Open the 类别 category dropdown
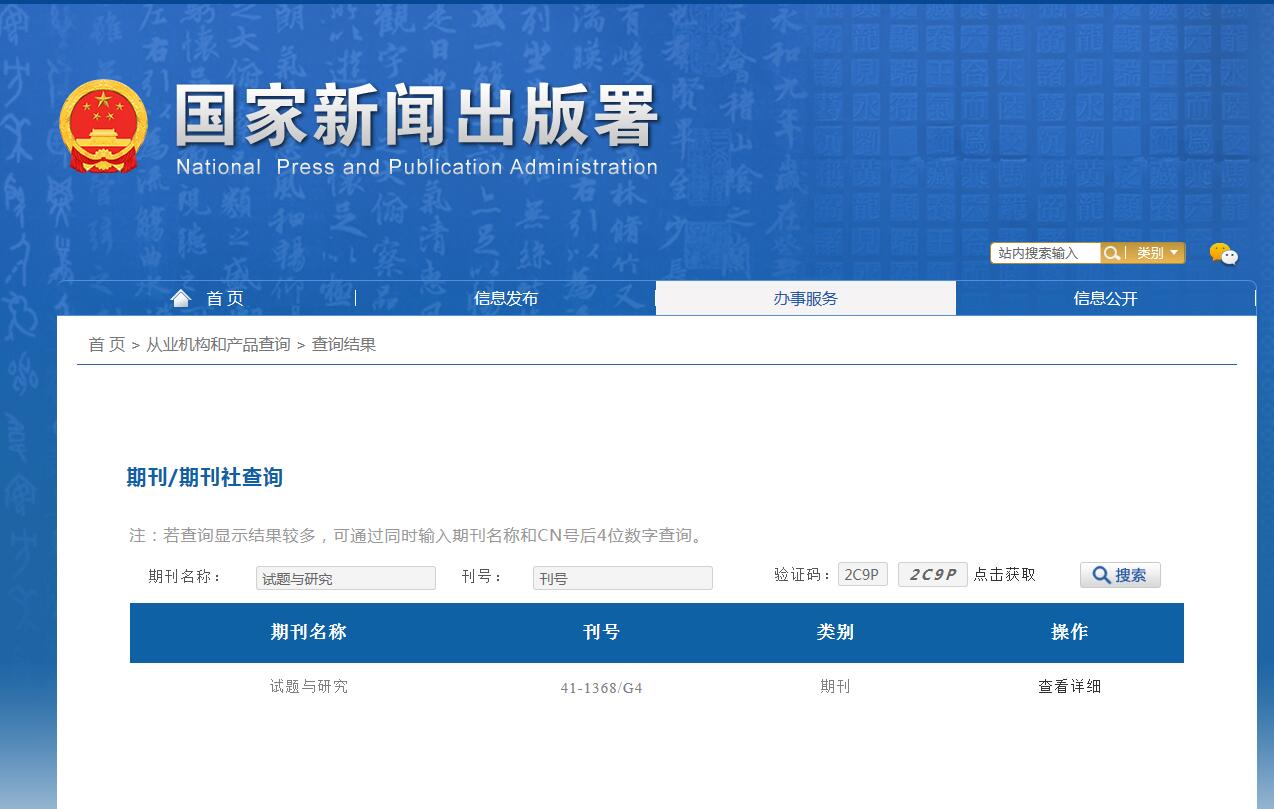This screenshot has height=809, width=1274. pos(1151,252)
